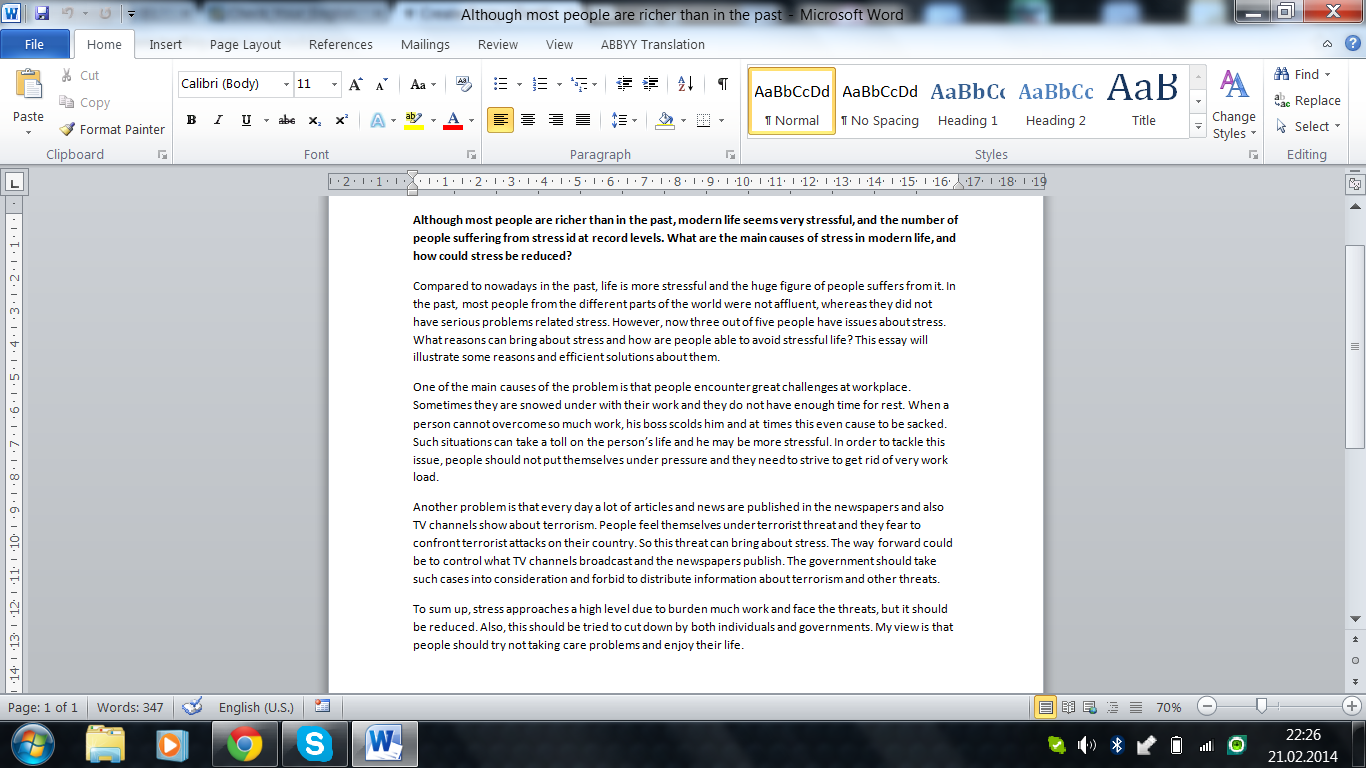This screenshot has width=1366, height=768.
Task: Toggle Italic formatting
Action: pyautogui.click(x=218, y=120)
